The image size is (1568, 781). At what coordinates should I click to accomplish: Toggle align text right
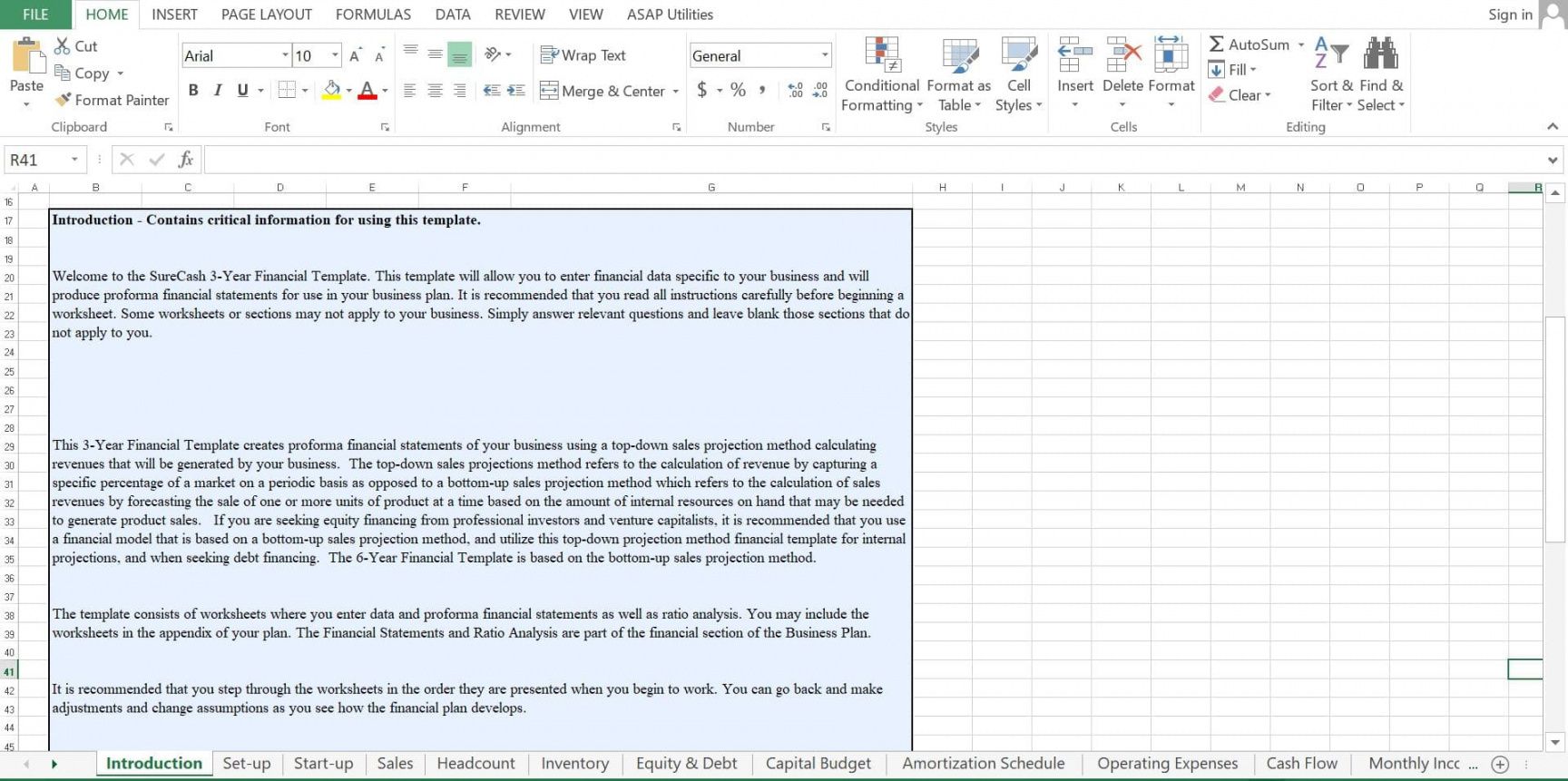coord(459,90)
